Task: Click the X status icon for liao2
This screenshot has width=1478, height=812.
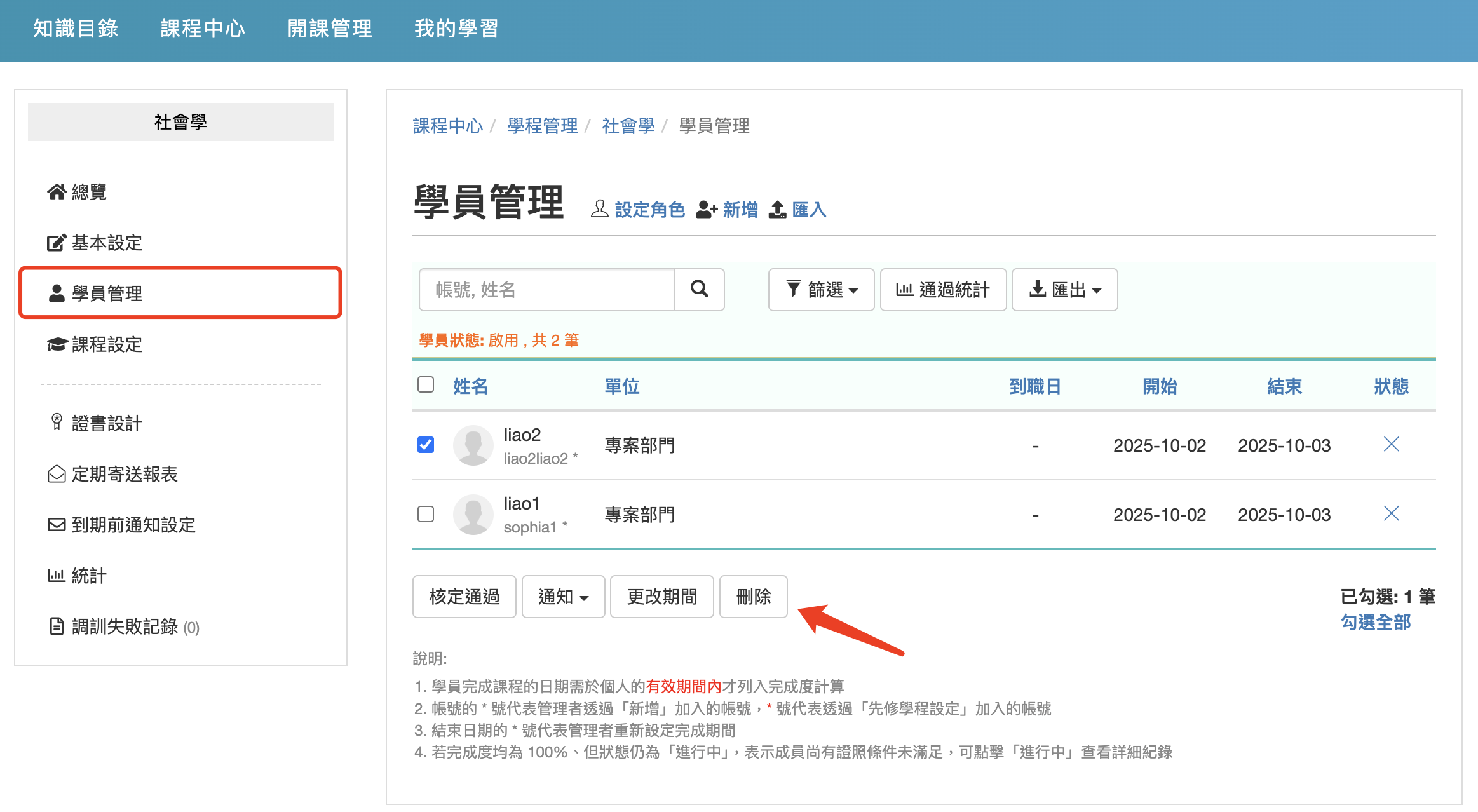Action: pyautogui.click(x=1391, y=444)
